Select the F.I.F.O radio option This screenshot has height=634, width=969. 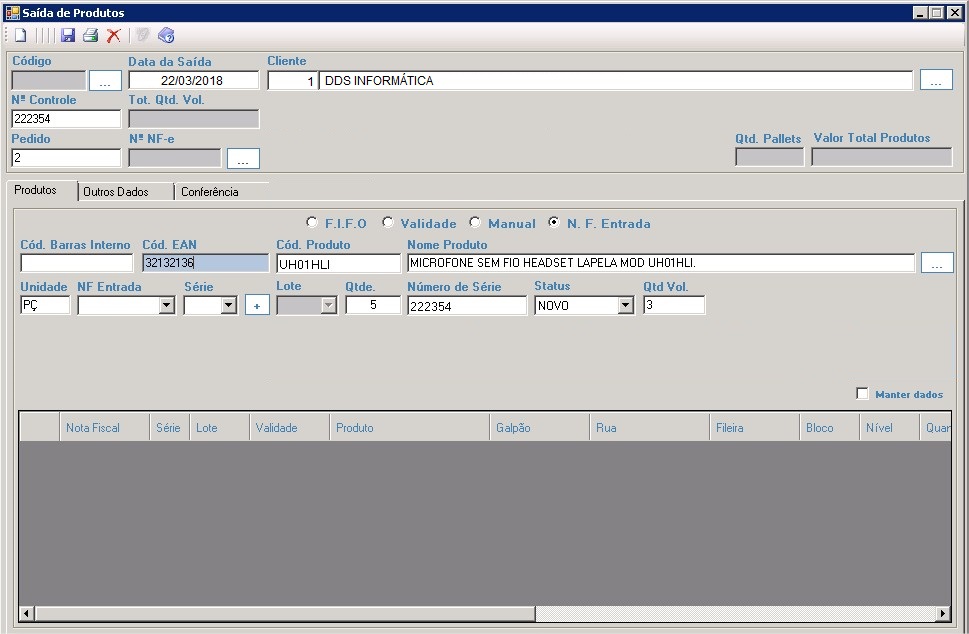click(x=312, y=223)
